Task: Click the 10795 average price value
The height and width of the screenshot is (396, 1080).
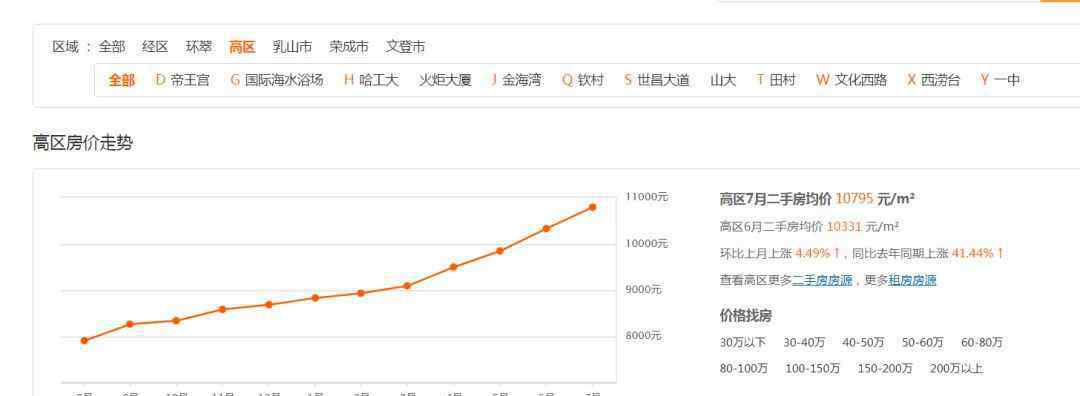Action: coord(854,199)
